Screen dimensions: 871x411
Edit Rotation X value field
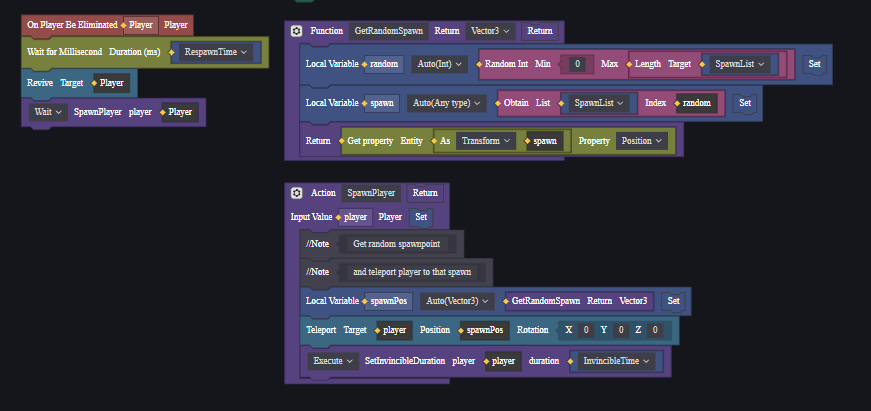point(586,330)
